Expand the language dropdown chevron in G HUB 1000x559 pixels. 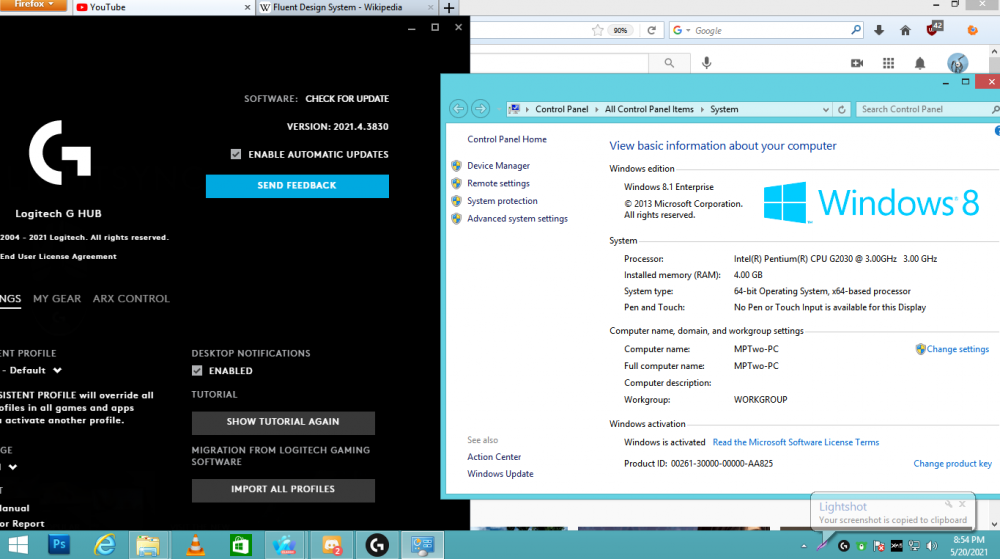pos(13,467)
